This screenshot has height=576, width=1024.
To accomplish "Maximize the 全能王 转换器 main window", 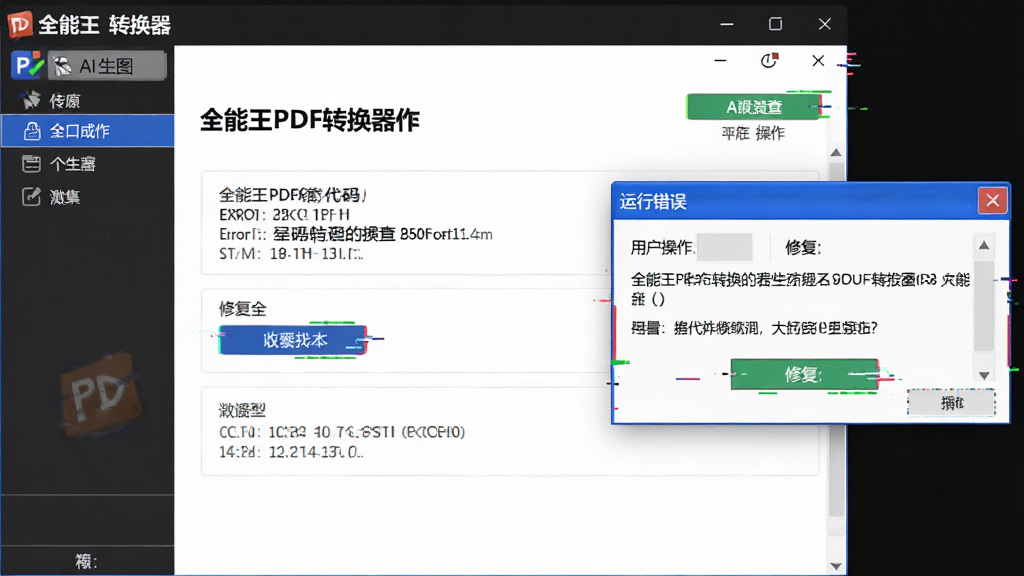I will coord(775,24).
